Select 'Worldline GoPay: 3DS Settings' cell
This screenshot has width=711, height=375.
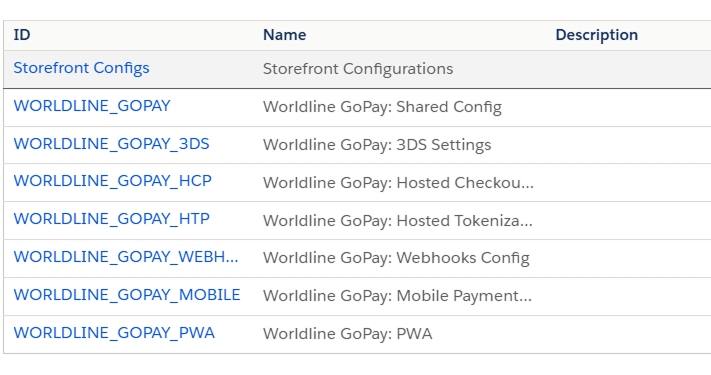377,145
